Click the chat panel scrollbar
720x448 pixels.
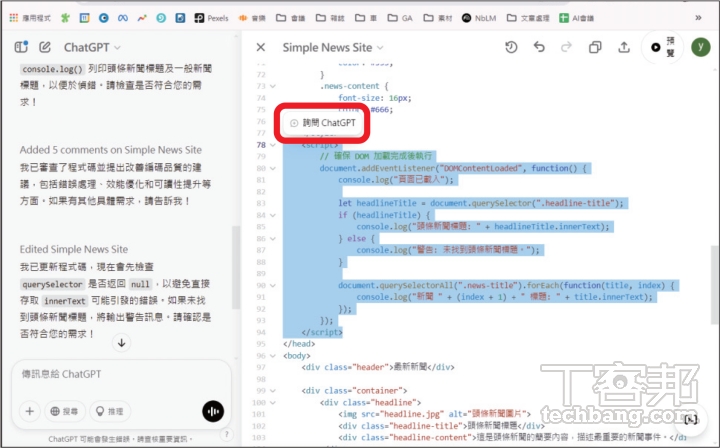[236, 267]
